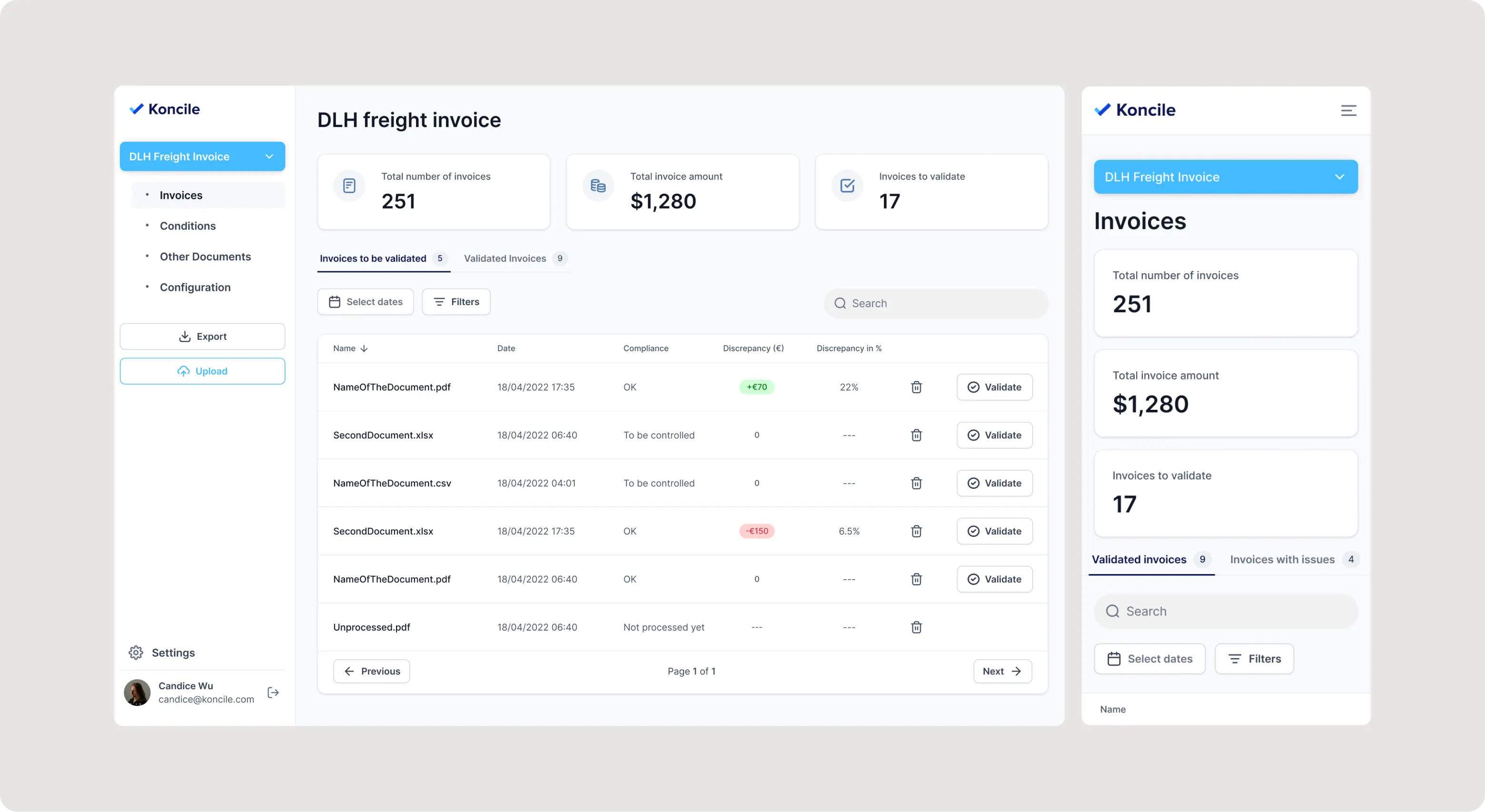The image size is (1485, 812).
Task: Open Other Documents in the sidebar
Action: tap(205, 257)
